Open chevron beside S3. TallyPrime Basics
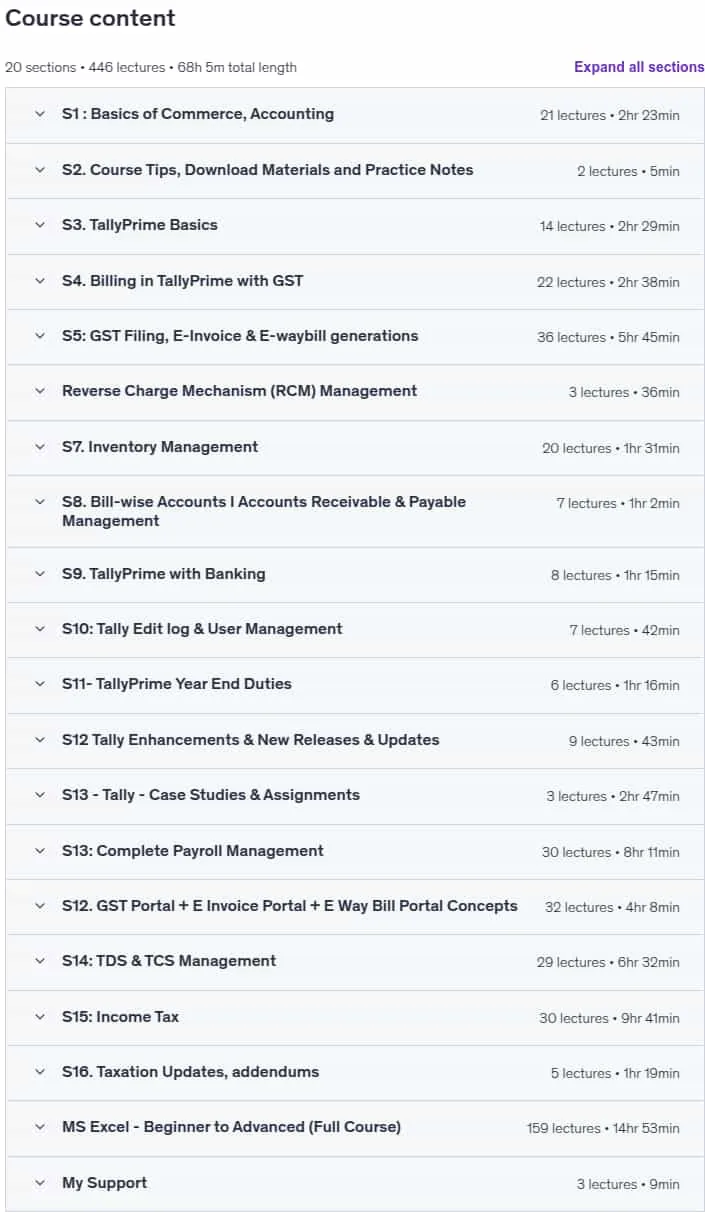Image resolution: width=705 pixels, height=1212 pixels. (40, 225)
